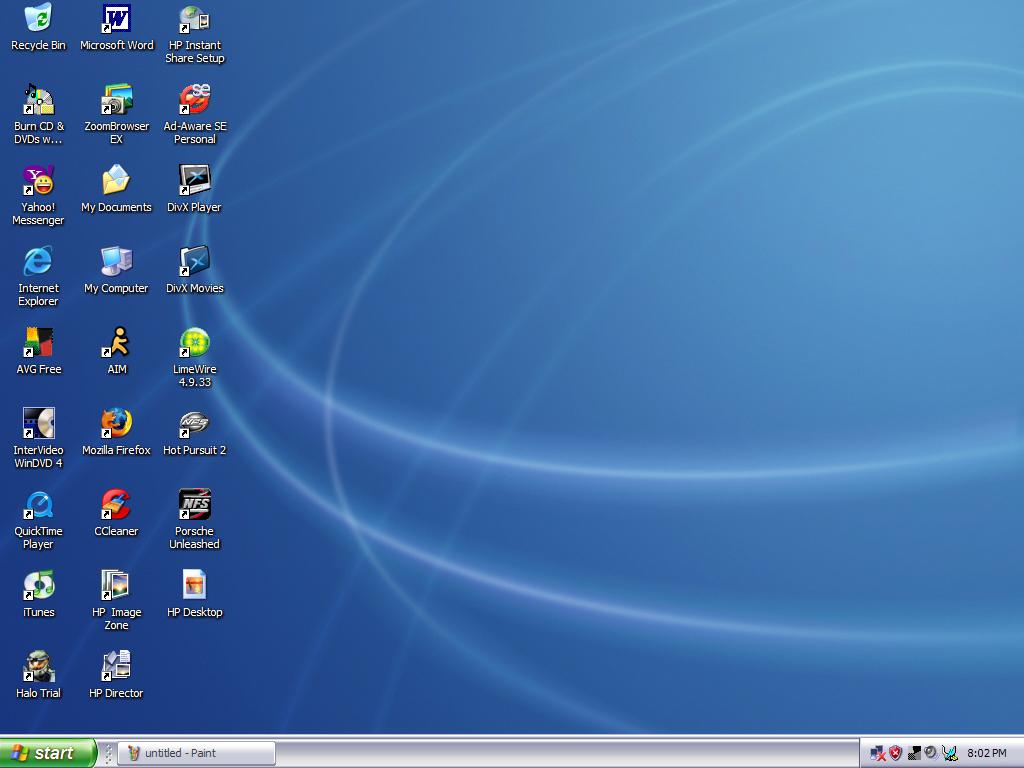Open the Windows start menu
The width and height of the screenshot is (1024, 768).
48,753
